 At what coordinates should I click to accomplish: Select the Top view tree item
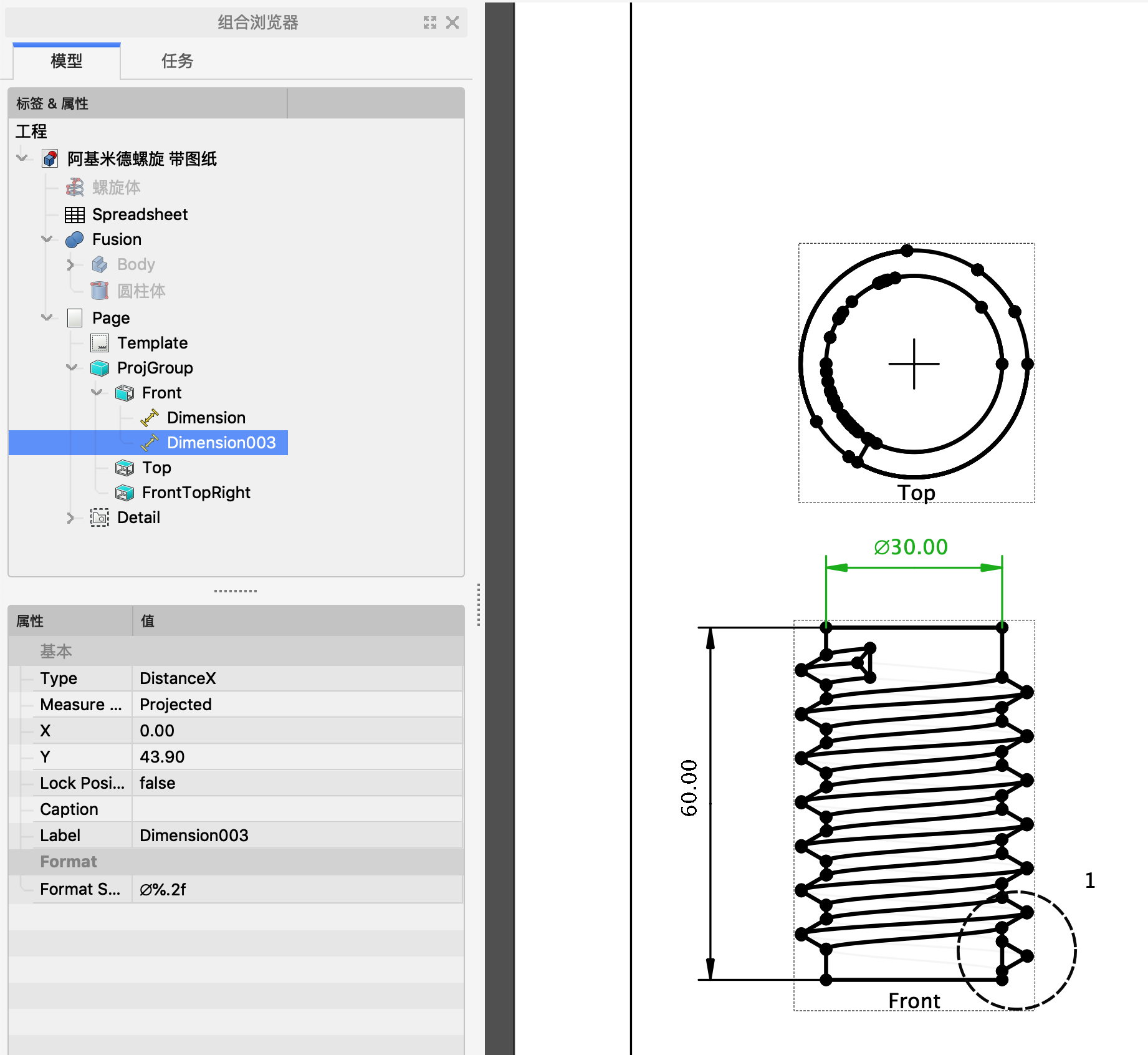(x=156, y=468)
